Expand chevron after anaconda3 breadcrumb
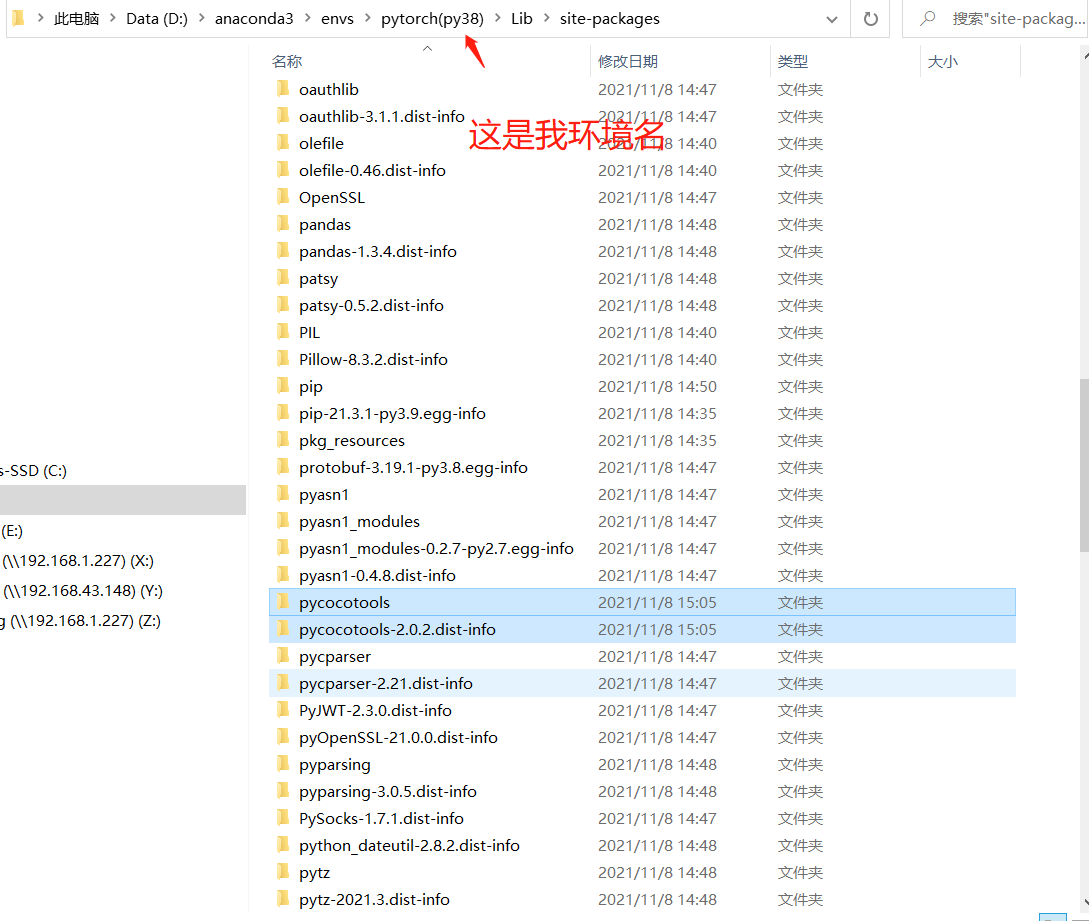The image size is (1089, 921). (308, 18)
